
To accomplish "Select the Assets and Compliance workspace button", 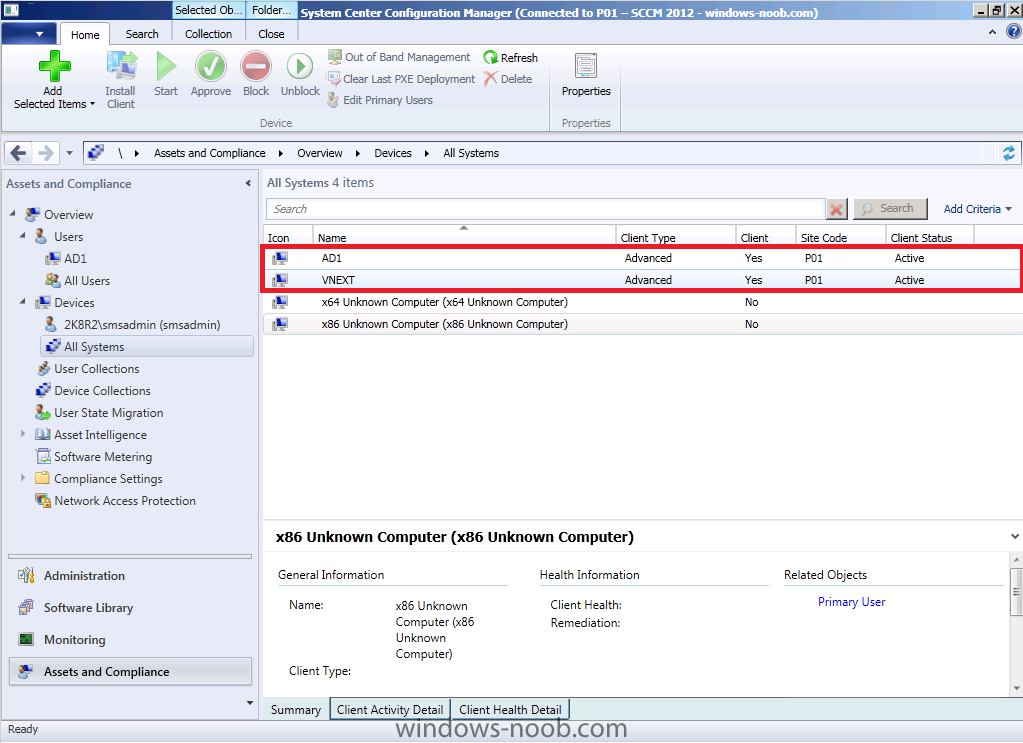I will [x=130, y=671].
